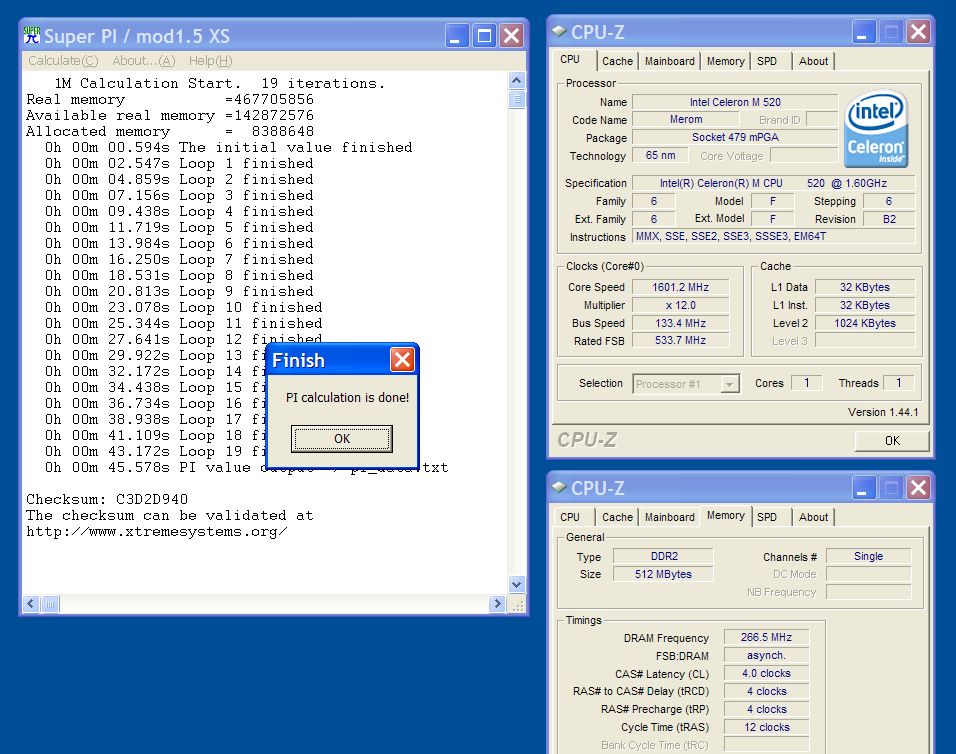The width and height of the screenshot is (956, 754).
Task: Switch to Mainboard tab in top CPU-Z
Action: click(x=669, y=61)
